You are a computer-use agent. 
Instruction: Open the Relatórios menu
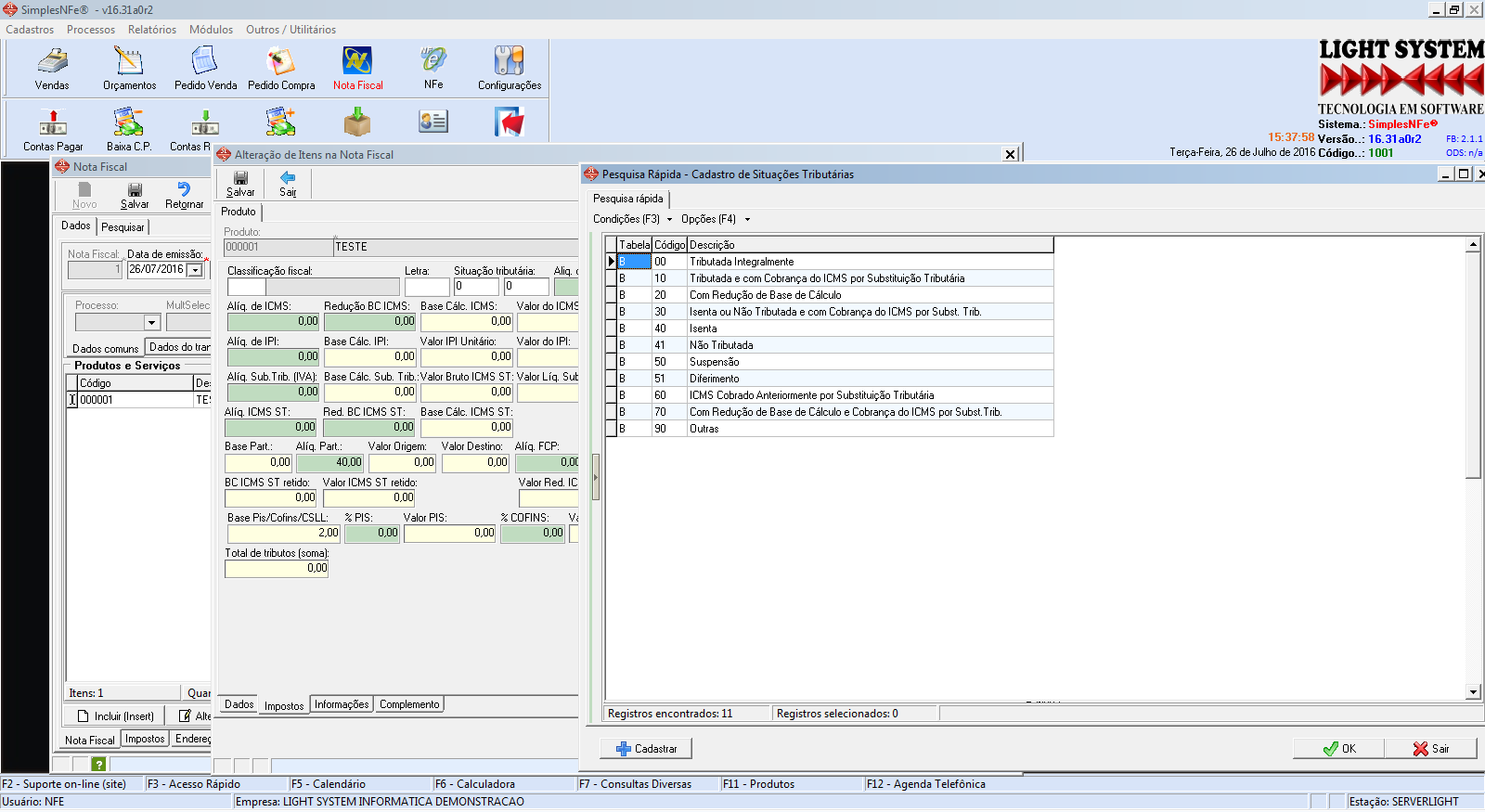pyautogui.click(x=152, y=30)
